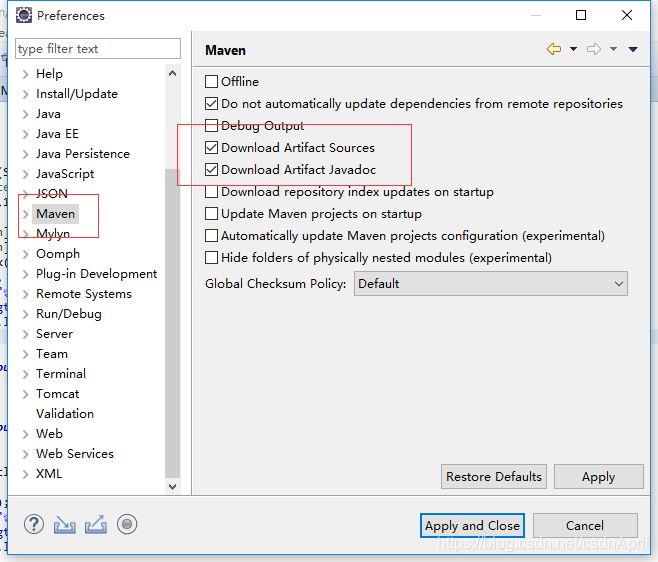Select JSON in the preferences tree

52,193
